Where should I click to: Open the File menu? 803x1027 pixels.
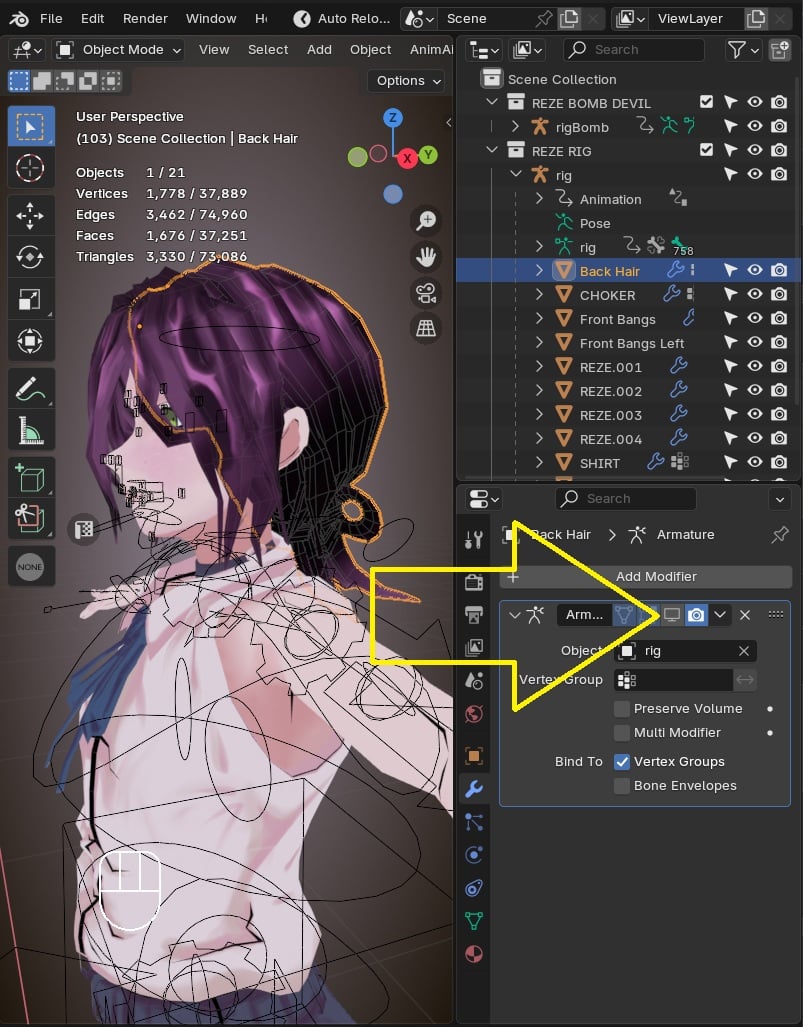[x=51, y=18]
